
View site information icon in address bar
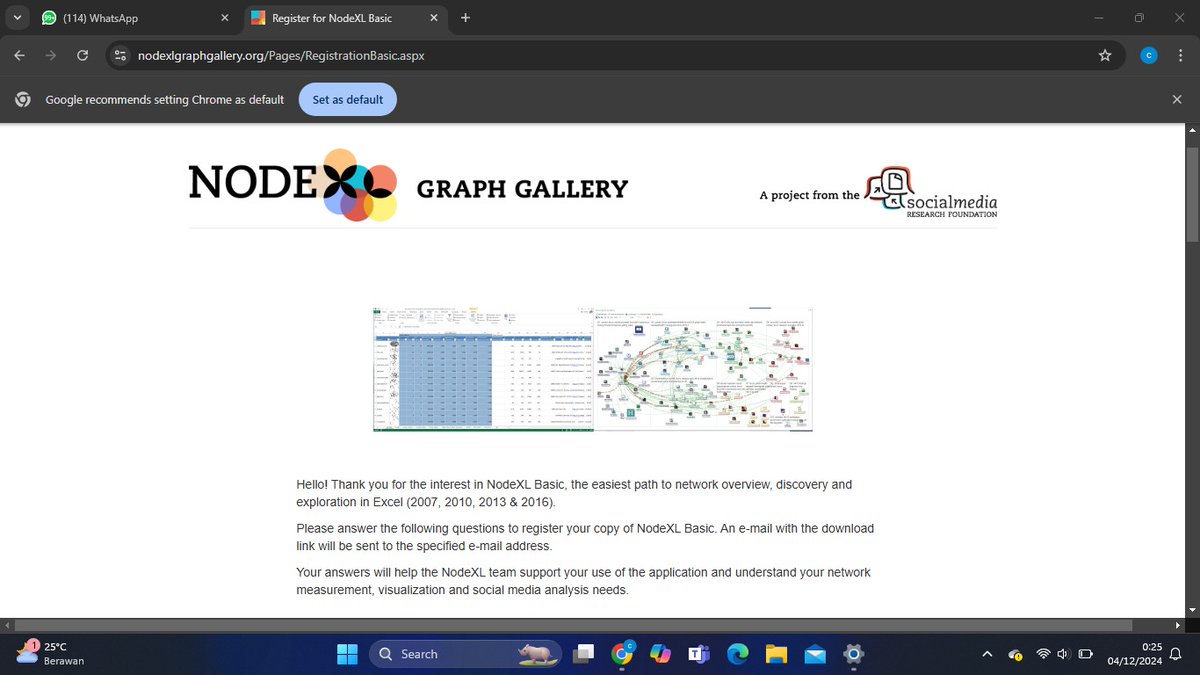click(x=120, y=56)
